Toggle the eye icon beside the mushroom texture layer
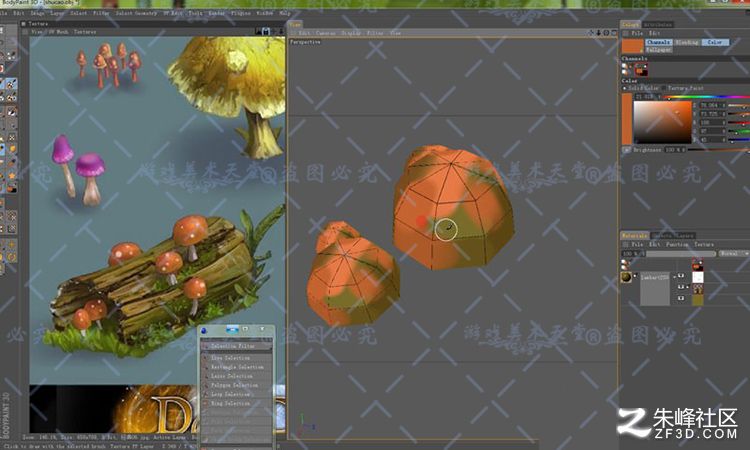The height and width of the screenshot is (450, 750). click(x=681, y=287)
